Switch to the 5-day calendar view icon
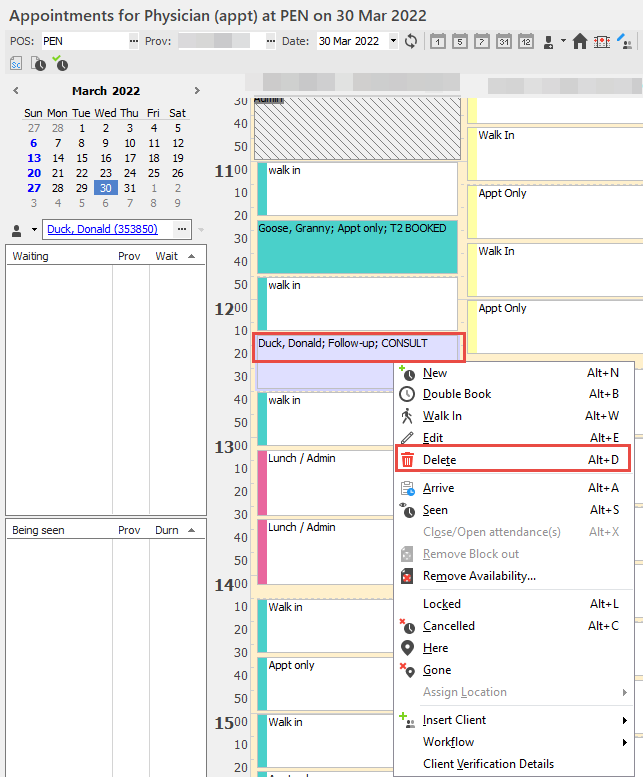This screenshot has height=777, width=643. (x=459, y=41)
